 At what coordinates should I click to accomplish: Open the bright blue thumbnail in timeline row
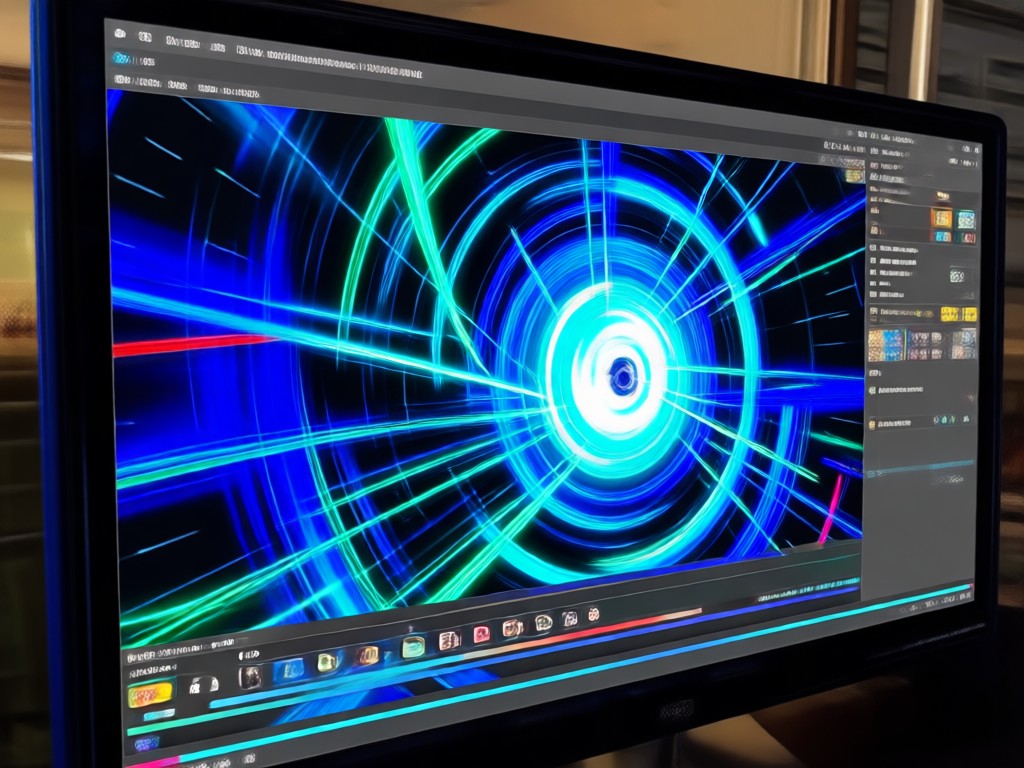(289, 671)
